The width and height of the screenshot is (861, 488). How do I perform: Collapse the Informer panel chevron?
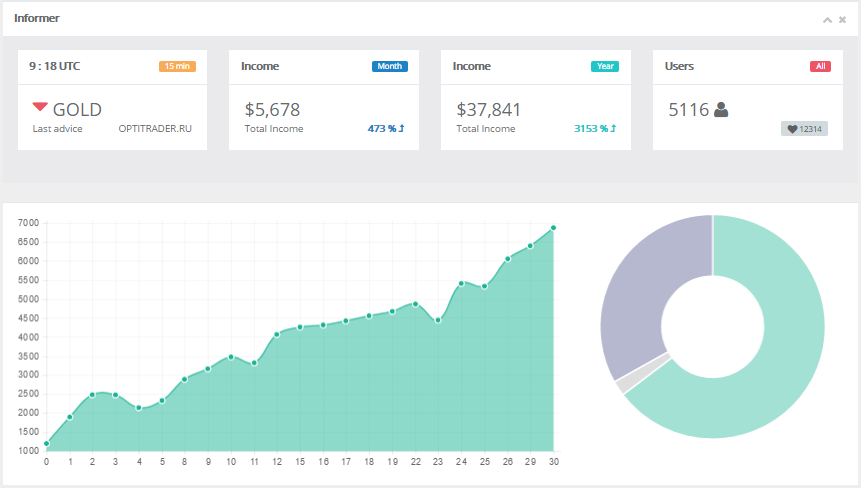click(827, 20)
